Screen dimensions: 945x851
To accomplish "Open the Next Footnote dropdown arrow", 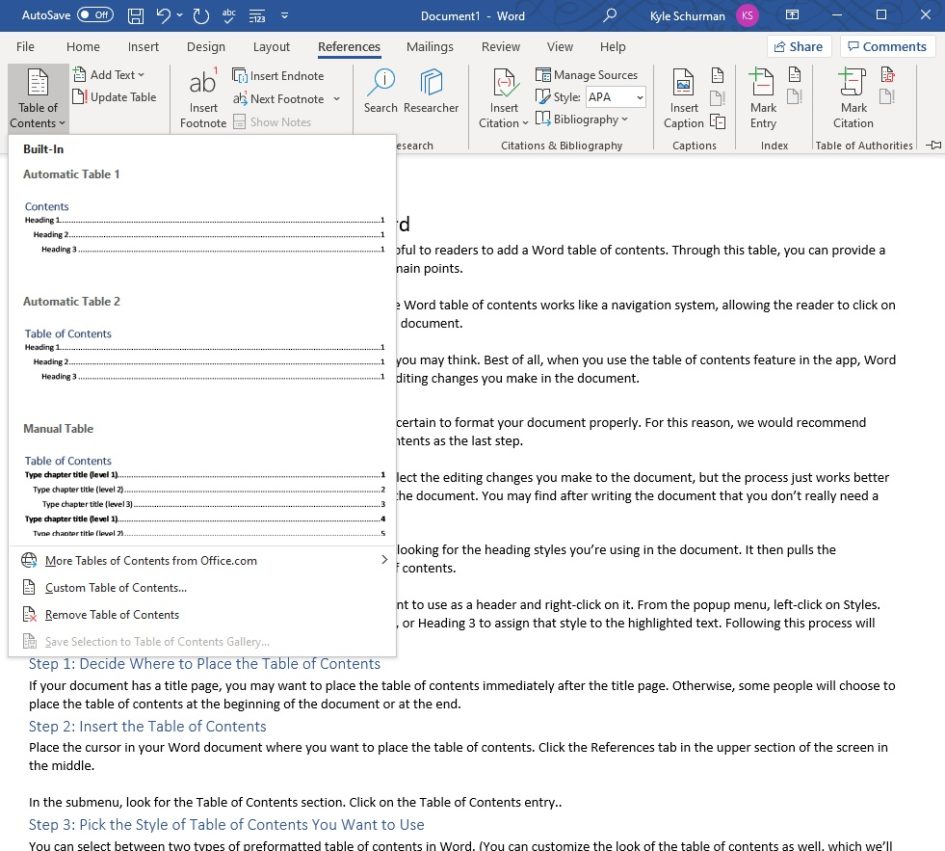I will pos(335,99).
